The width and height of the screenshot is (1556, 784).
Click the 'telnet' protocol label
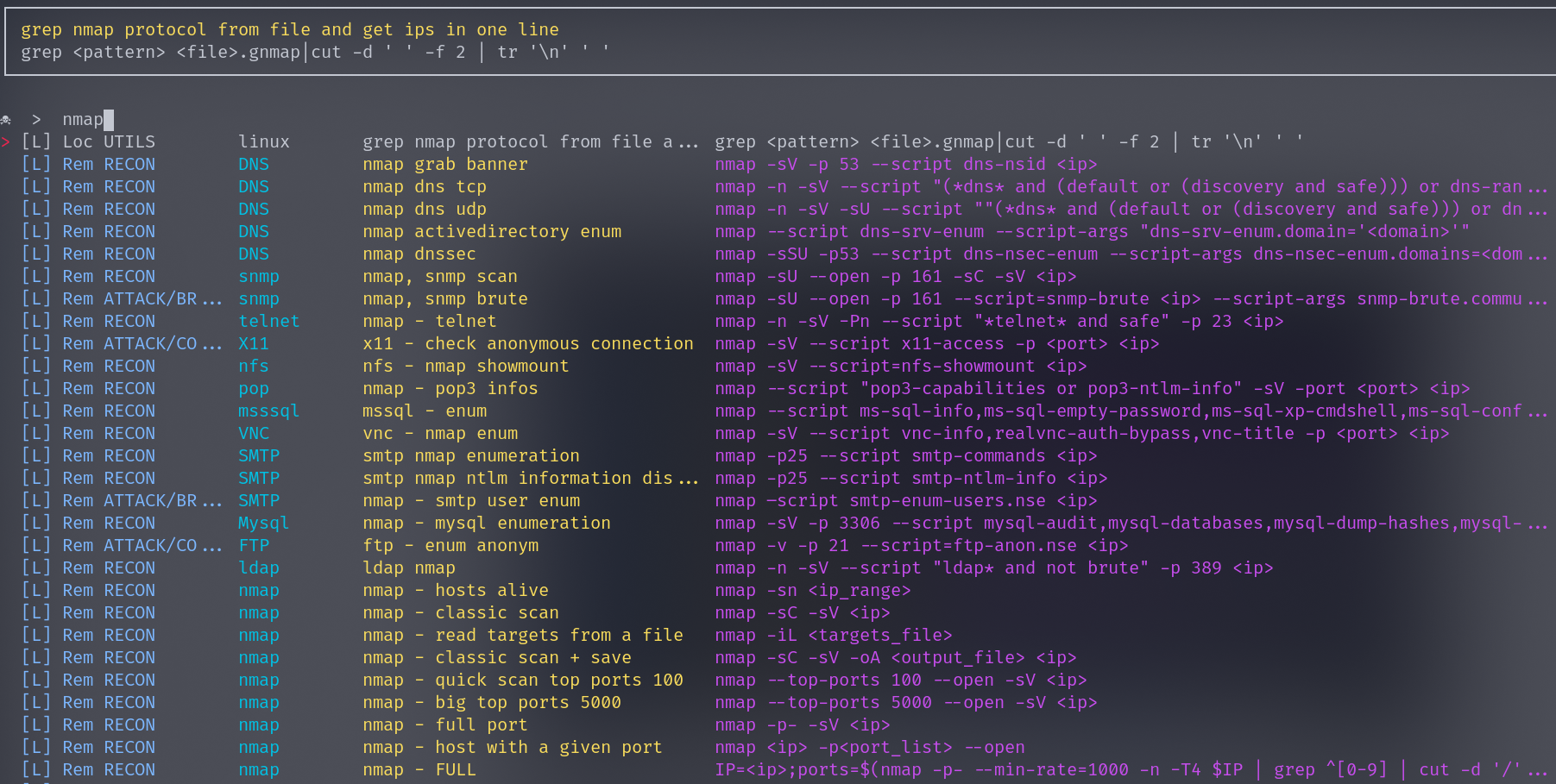point(268,321)
